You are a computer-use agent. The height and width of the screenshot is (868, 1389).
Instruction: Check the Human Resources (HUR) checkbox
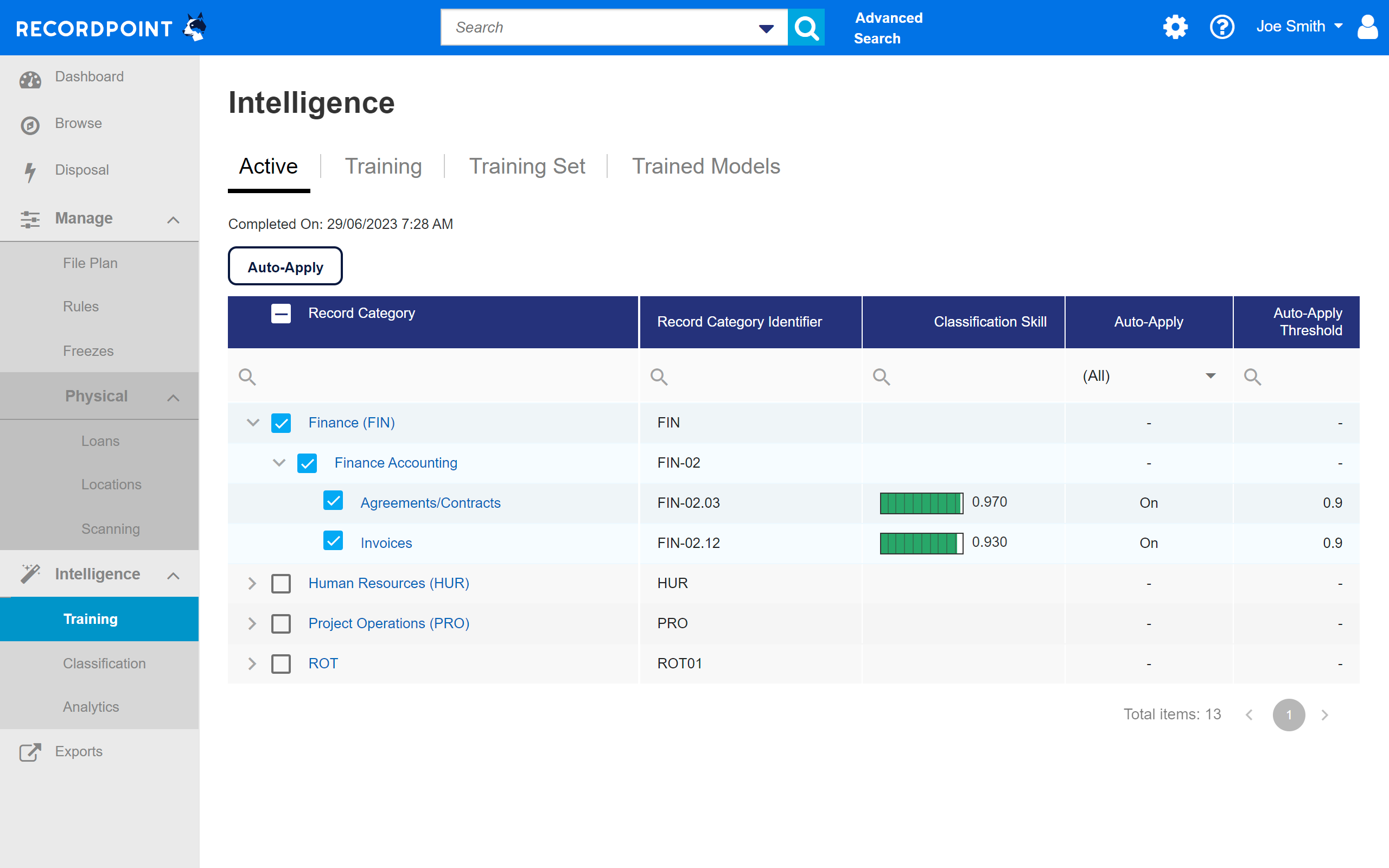tap(281, 584)
